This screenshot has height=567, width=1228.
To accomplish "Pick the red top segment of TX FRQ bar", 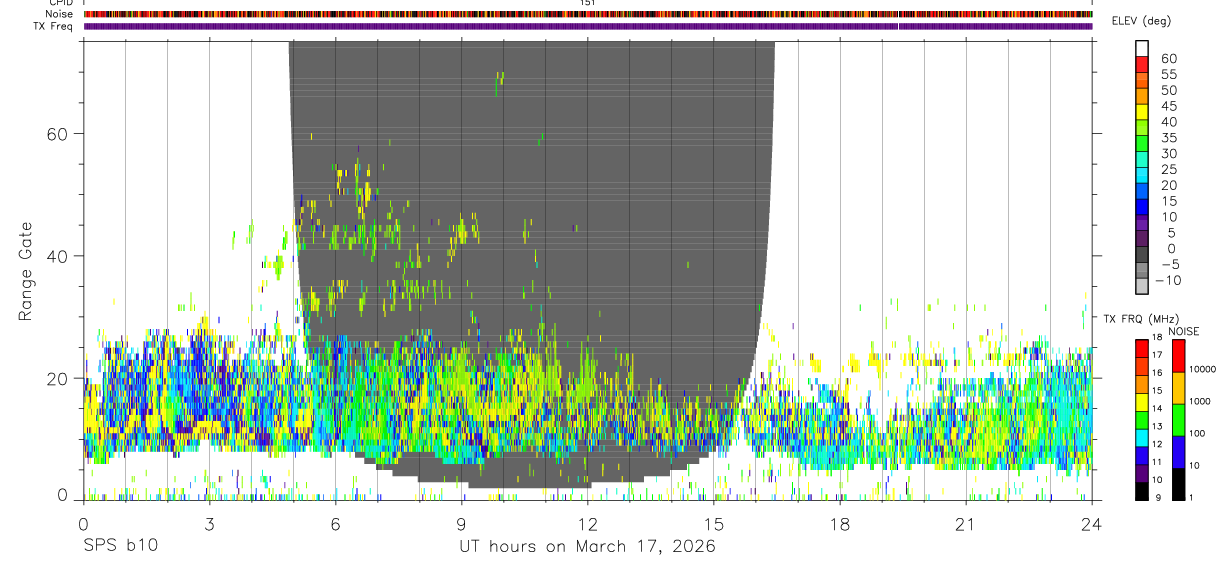I will pyautogui.click(x=1142, y=348).
